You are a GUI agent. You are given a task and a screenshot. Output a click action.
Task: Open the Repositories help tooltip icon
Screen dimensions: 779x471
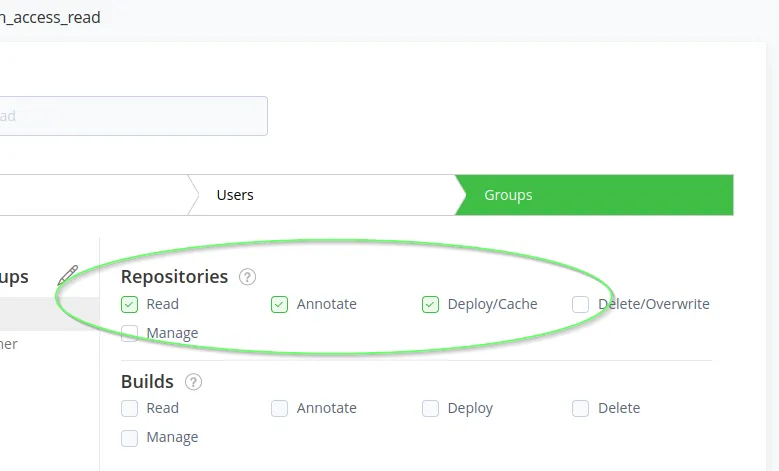[248, 277]
